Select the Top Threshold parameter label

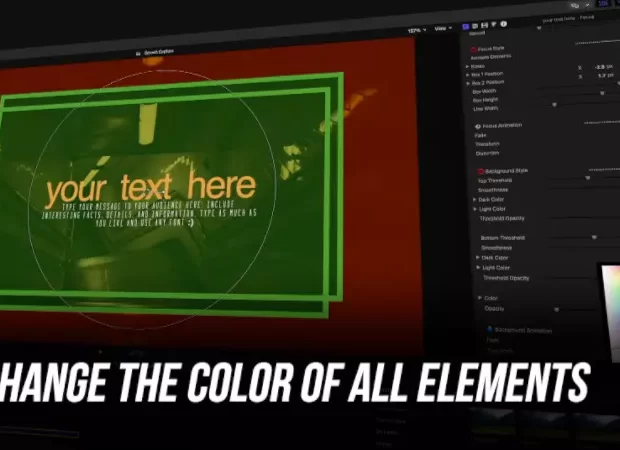(x=495, y=181)
